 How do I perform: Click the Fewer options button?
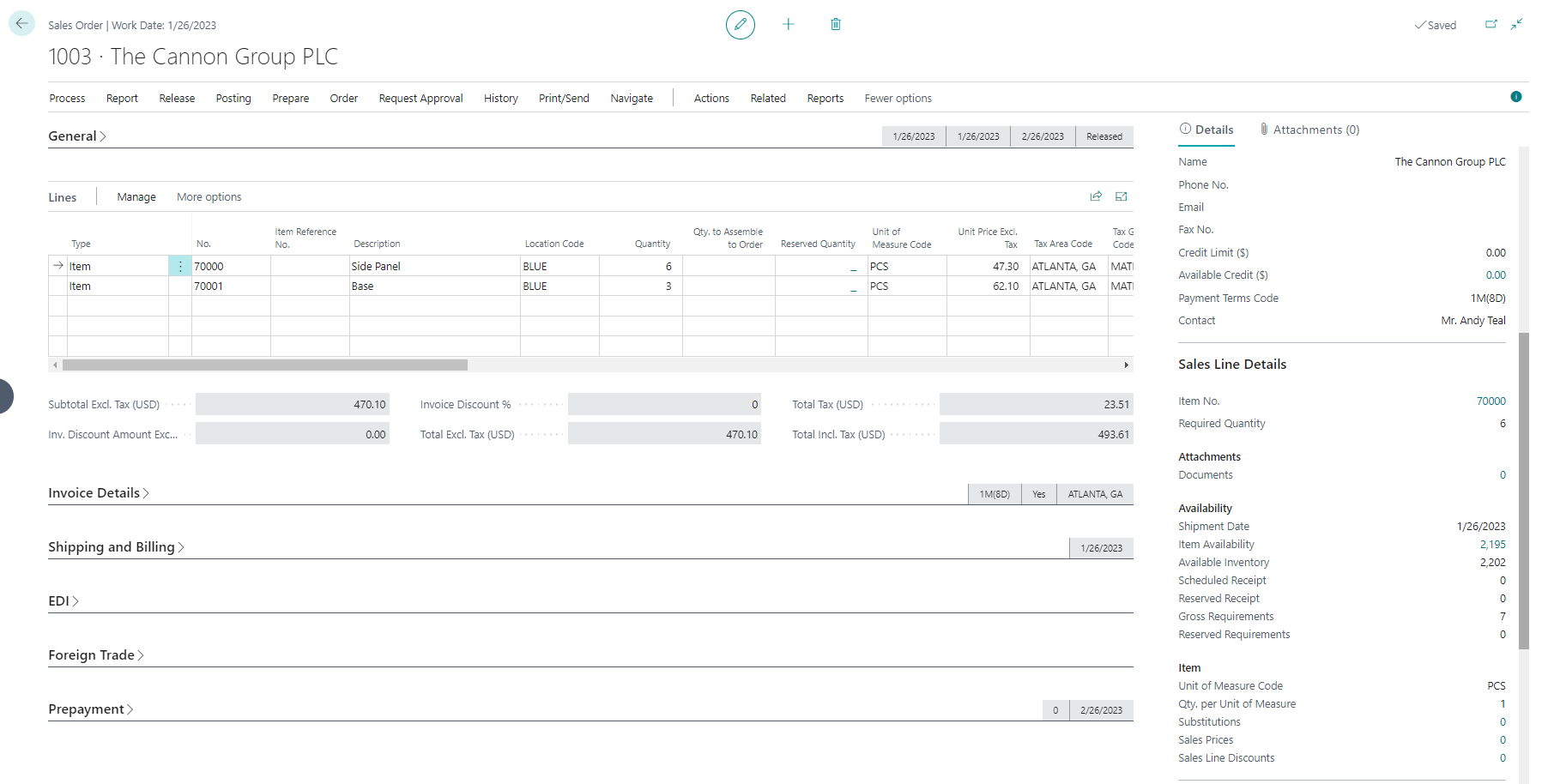pos(898,99)
